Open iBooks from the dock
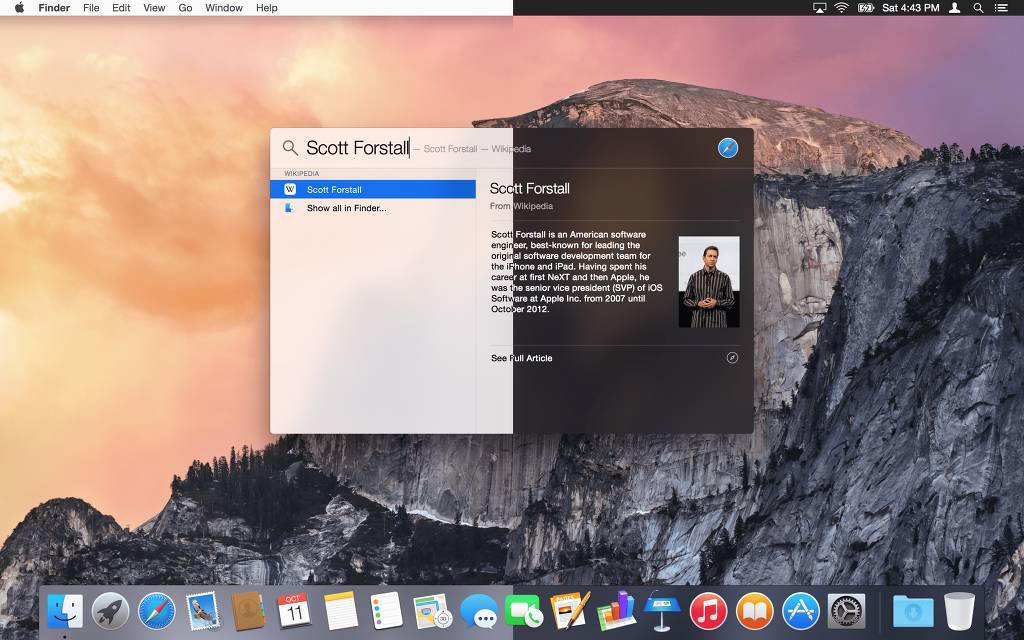 [x=755, y=610]
